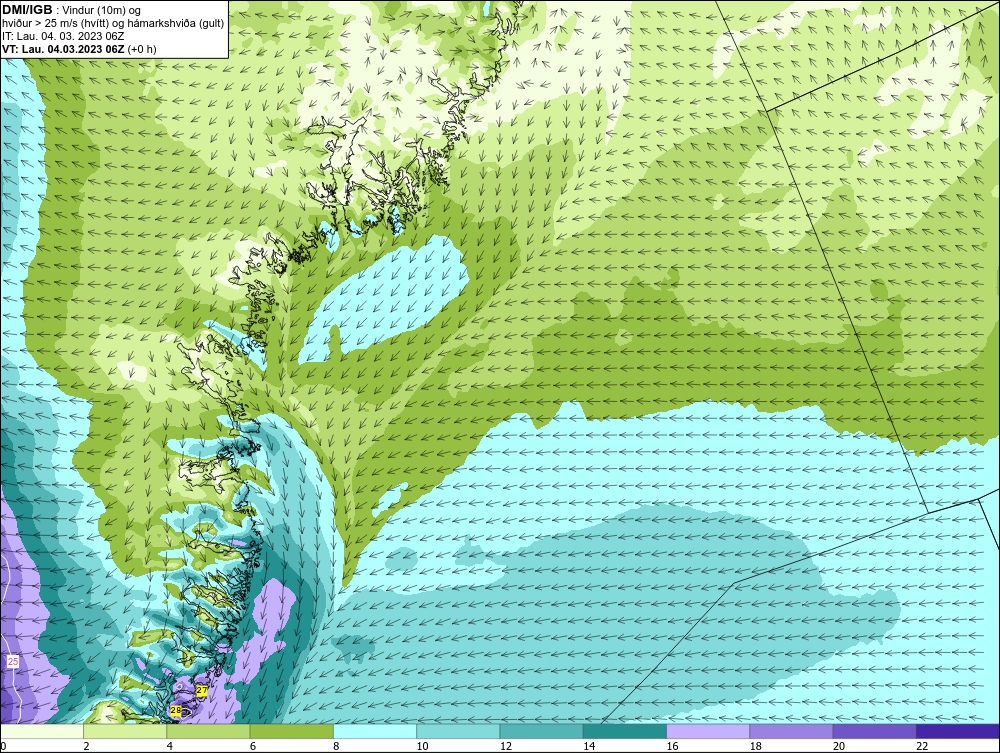Click the 6–8 m/s olive green legend swatch
This screenshot has width=1000, height=753.
click(291, 731)
